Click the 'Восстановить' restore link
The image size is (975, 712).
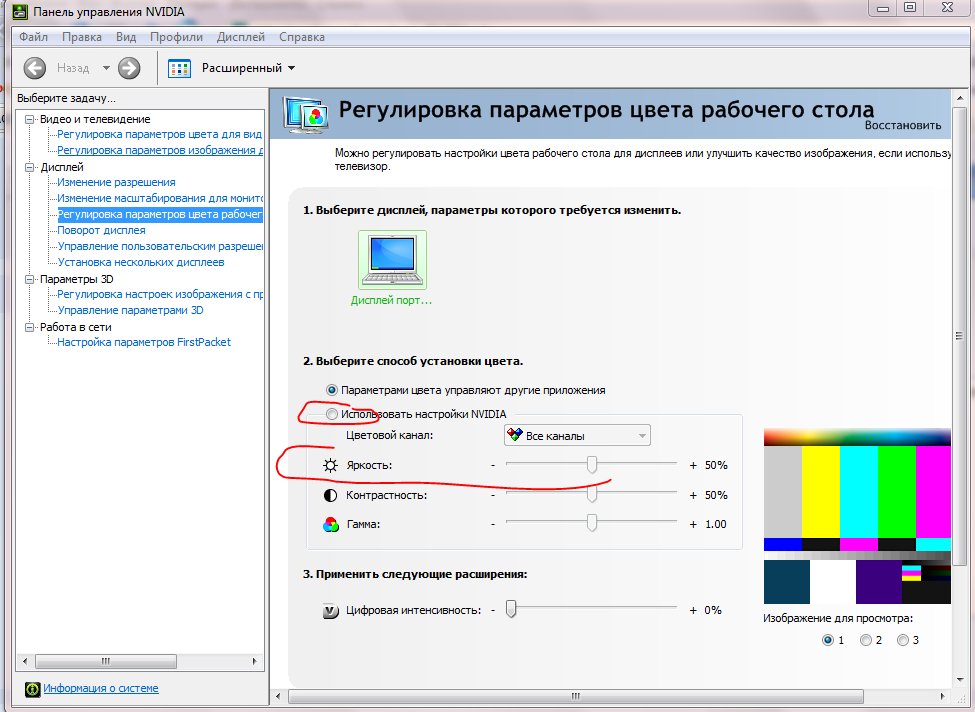point(903,125)
